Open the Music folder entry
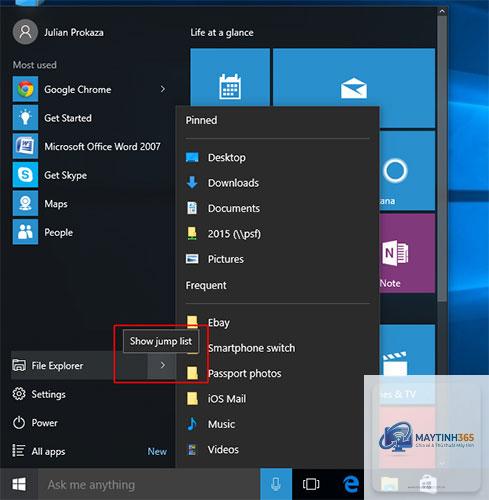The image size is (489, 500). tap(277, 424)
